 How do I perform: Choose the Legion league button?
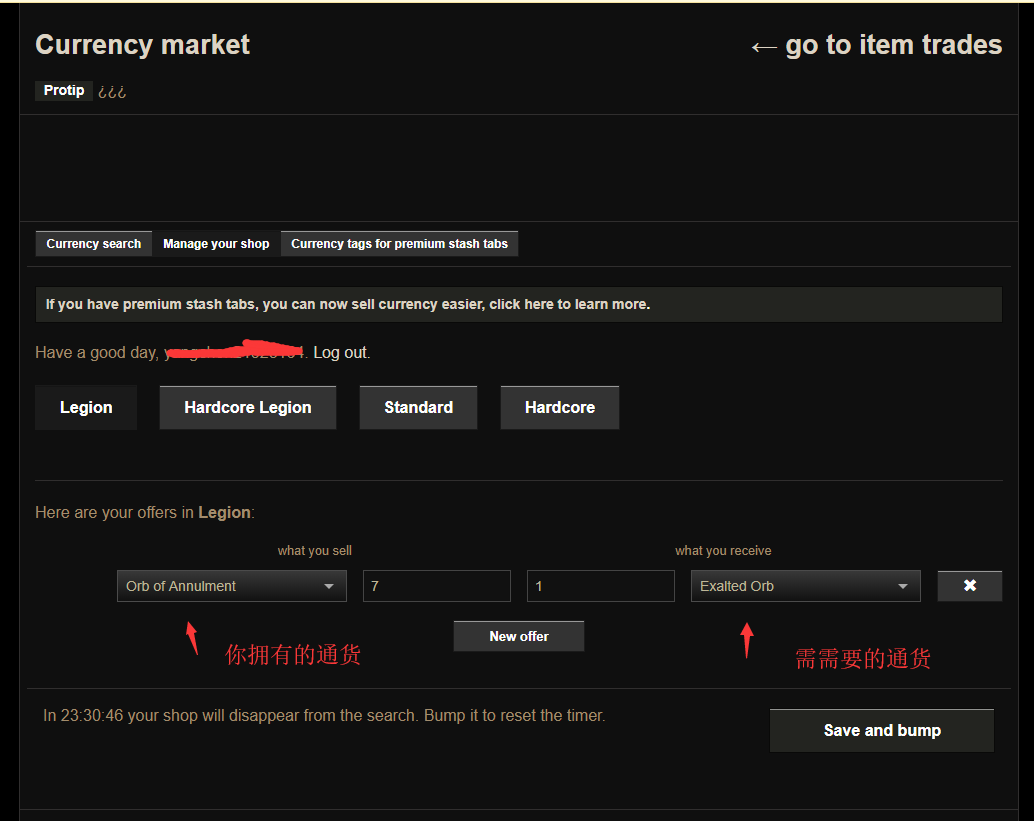[x=86, y=408]
